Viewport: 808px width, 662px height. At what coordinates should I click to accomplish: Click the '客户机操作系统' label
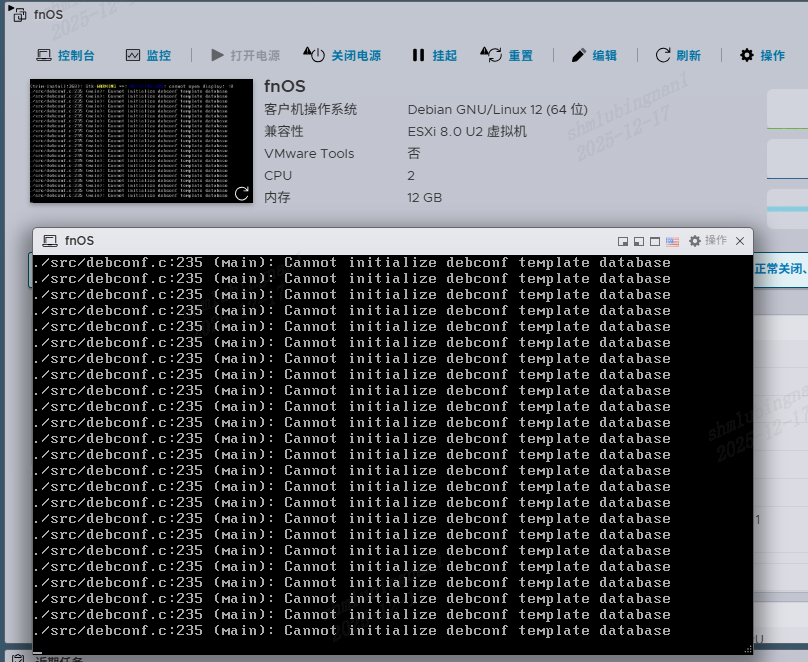[x=310, y=109]
